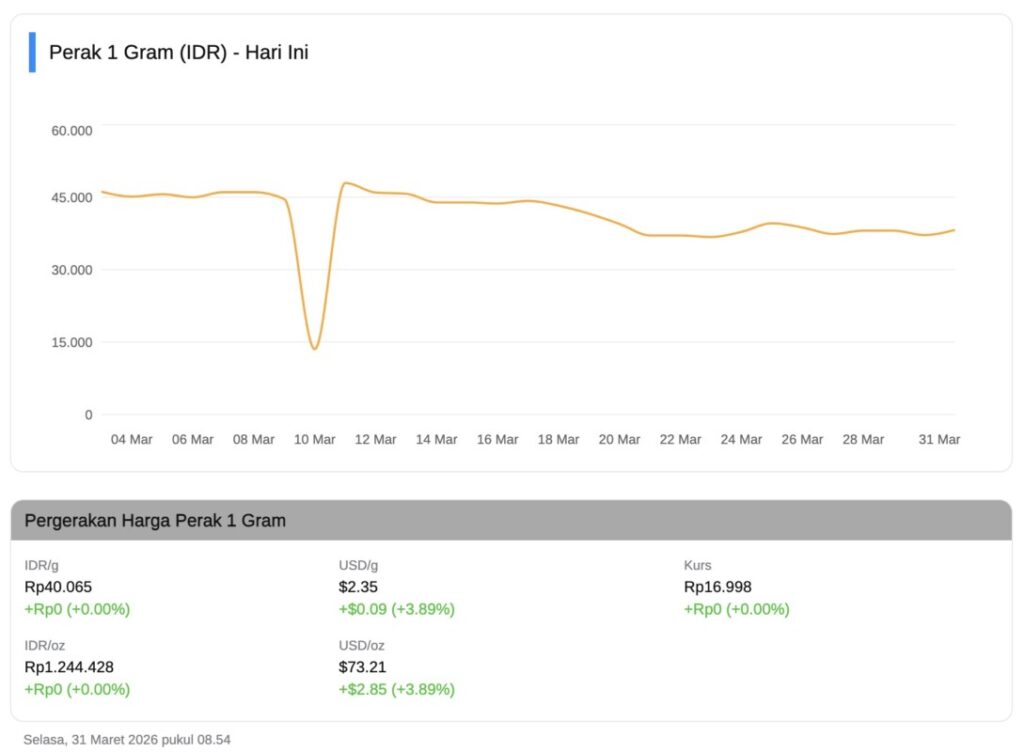Select the 04 Mar axis label
Viewport: 1024px width, 752px height.
pyautogui.click(x=132, y=439)
